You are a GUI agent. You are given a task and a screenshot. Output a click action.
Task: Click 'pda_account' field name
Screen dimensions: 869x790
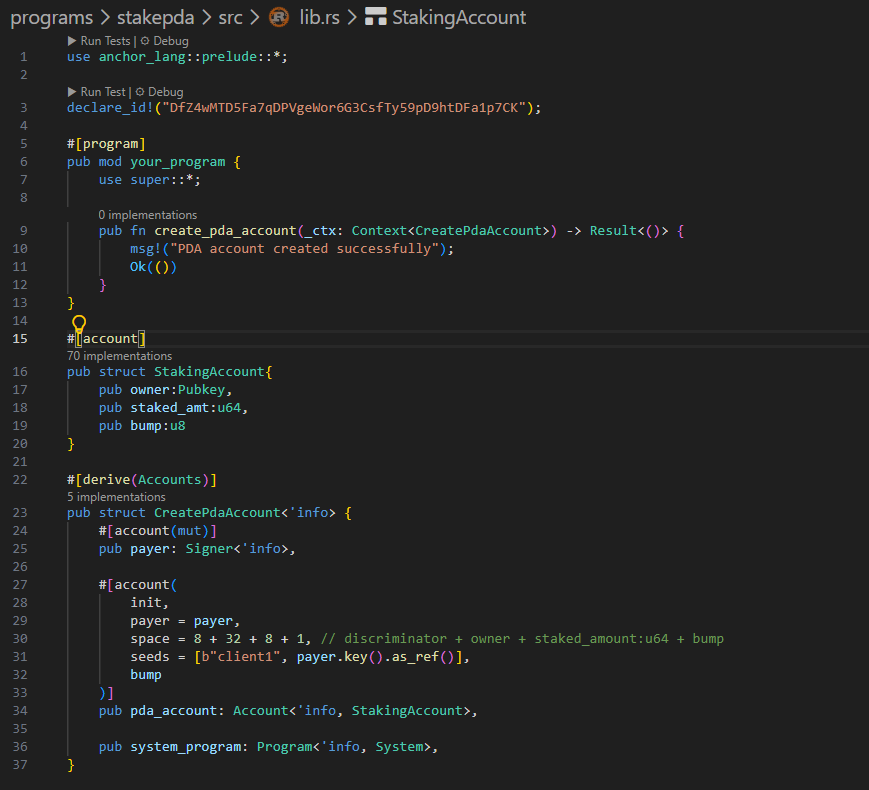[x=173, y=711]
